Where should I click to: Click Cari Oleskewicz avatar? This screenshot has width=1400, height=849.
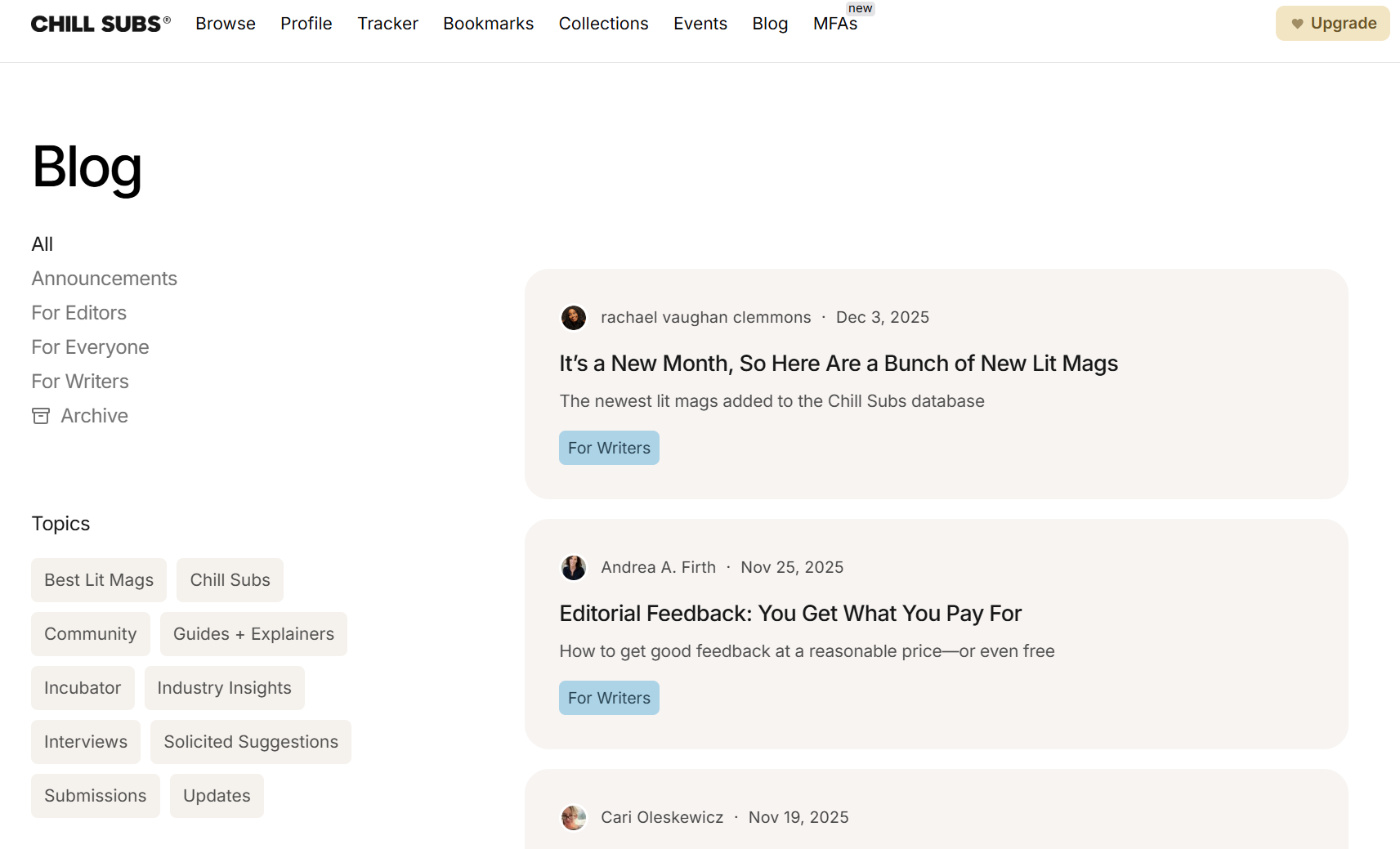tap(574, 818)
